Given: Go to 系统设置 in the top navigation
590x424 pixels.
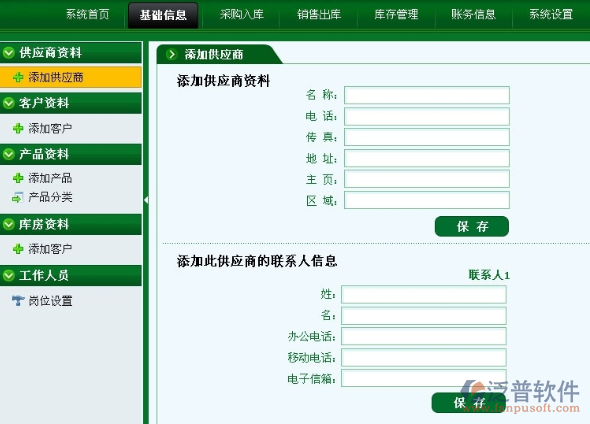Looking at the screenshot, I should 551,14.
